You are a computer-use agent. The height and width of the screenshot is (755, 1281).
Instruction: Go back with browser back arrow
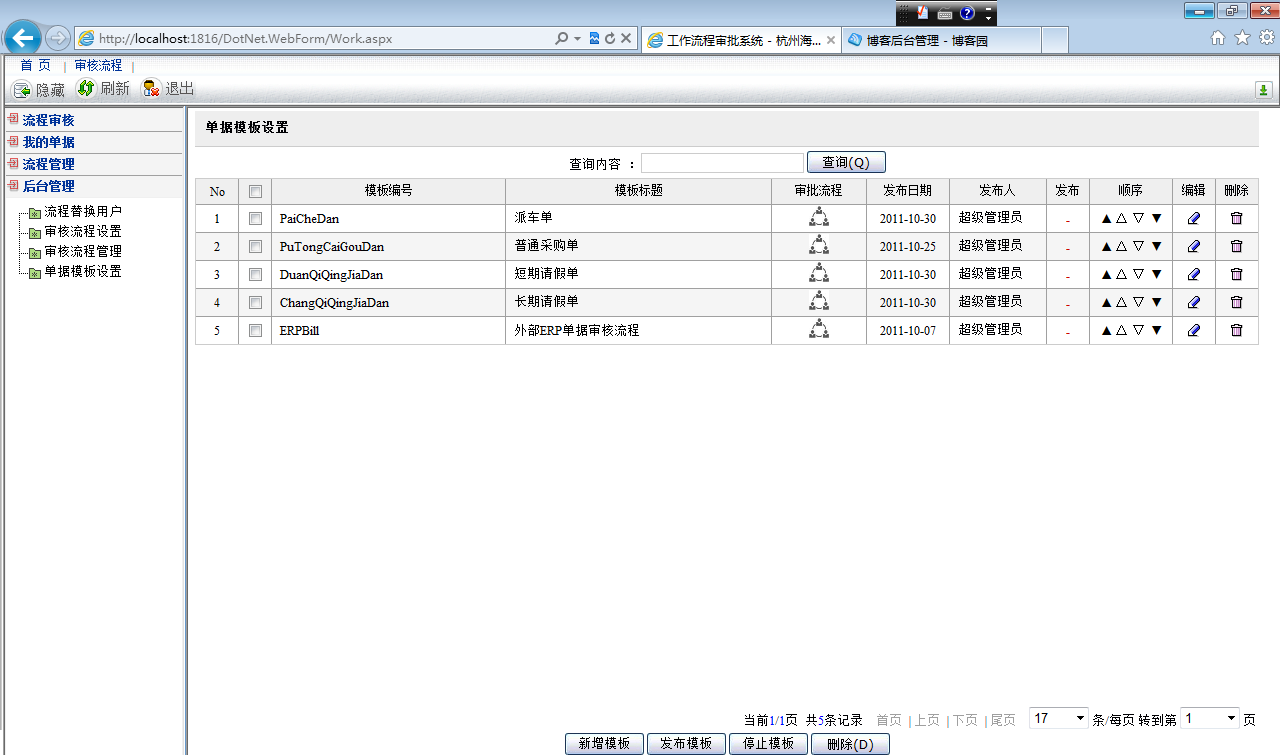(x=23, y=39)
